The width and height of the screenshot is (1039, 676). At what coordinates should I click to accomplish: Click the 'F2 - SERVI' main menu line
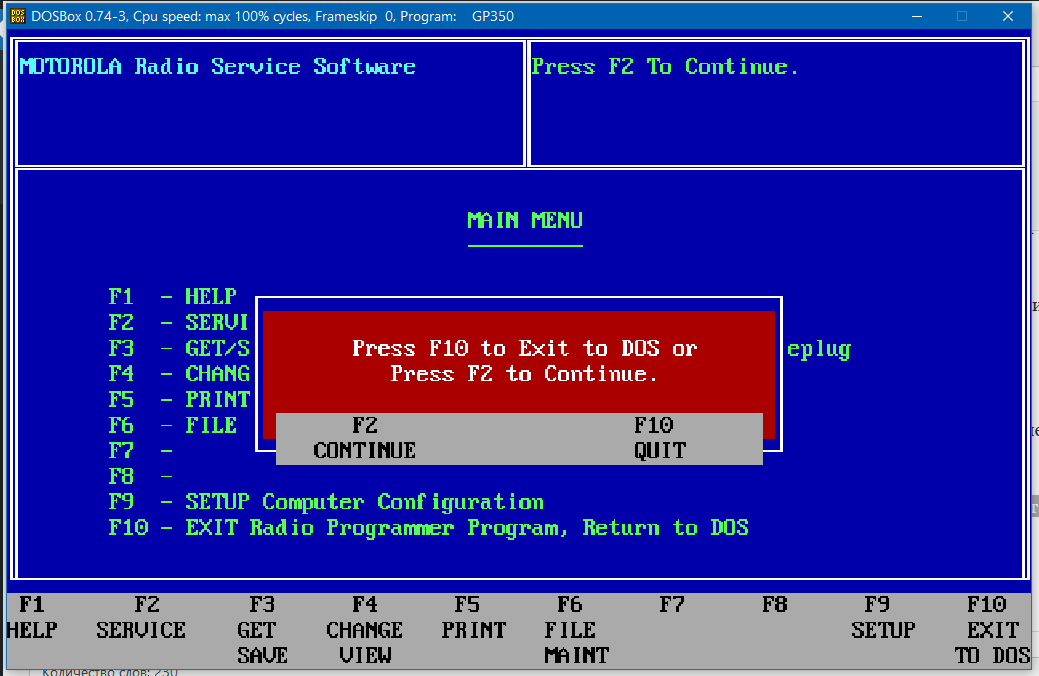pos(179,322)
